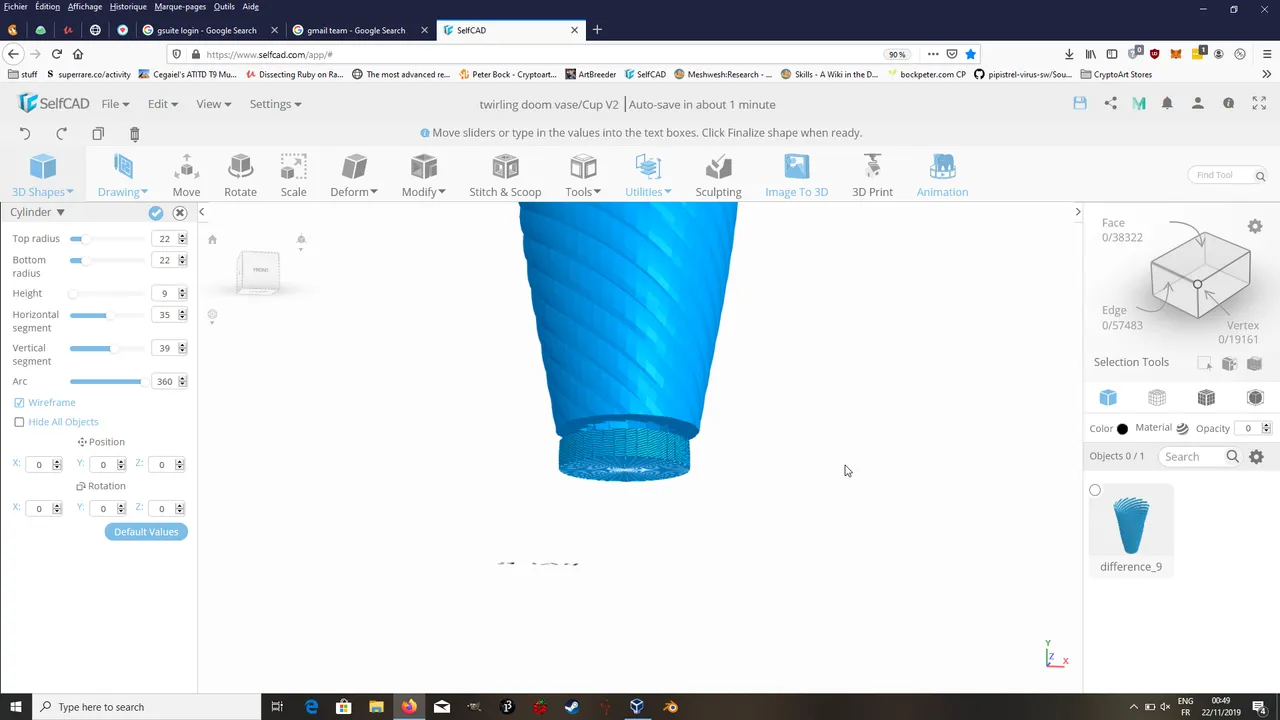Open the notifications bell

pyautogui.click(x=1167, y=103)
